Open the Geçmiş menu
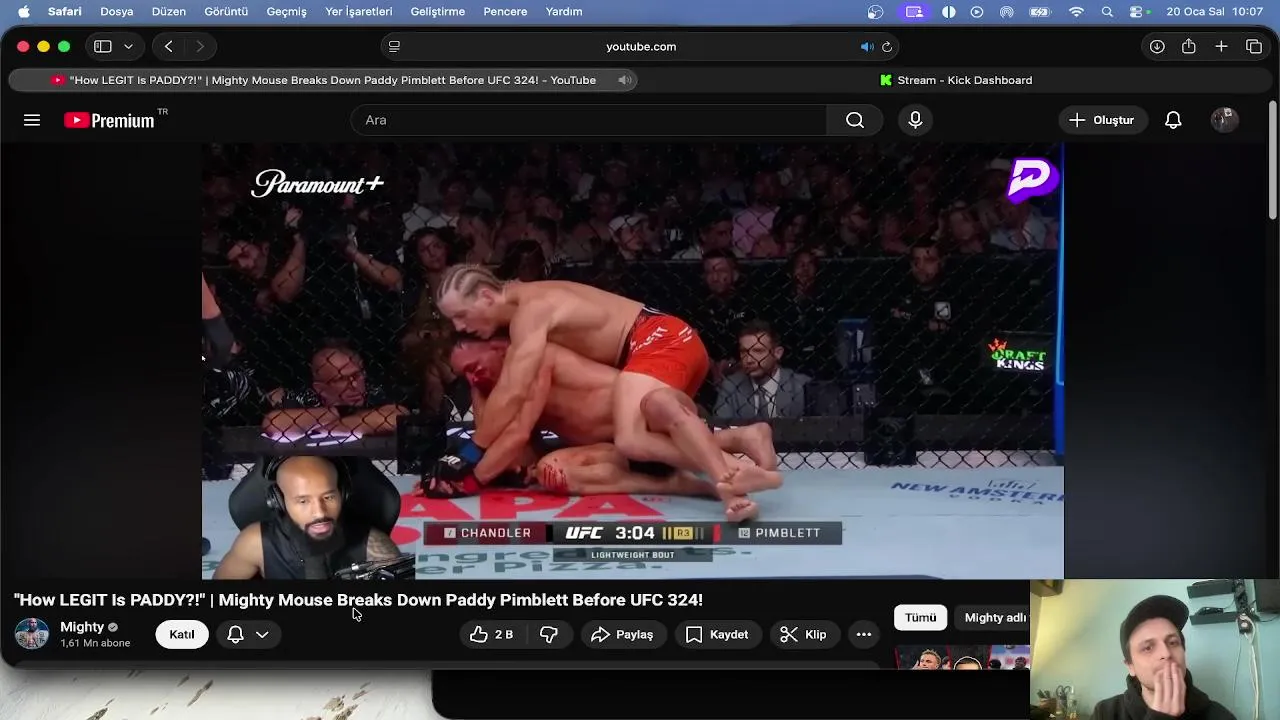Image resolution: width=1280 pixels, height=720 pixels. pos(287,12)
